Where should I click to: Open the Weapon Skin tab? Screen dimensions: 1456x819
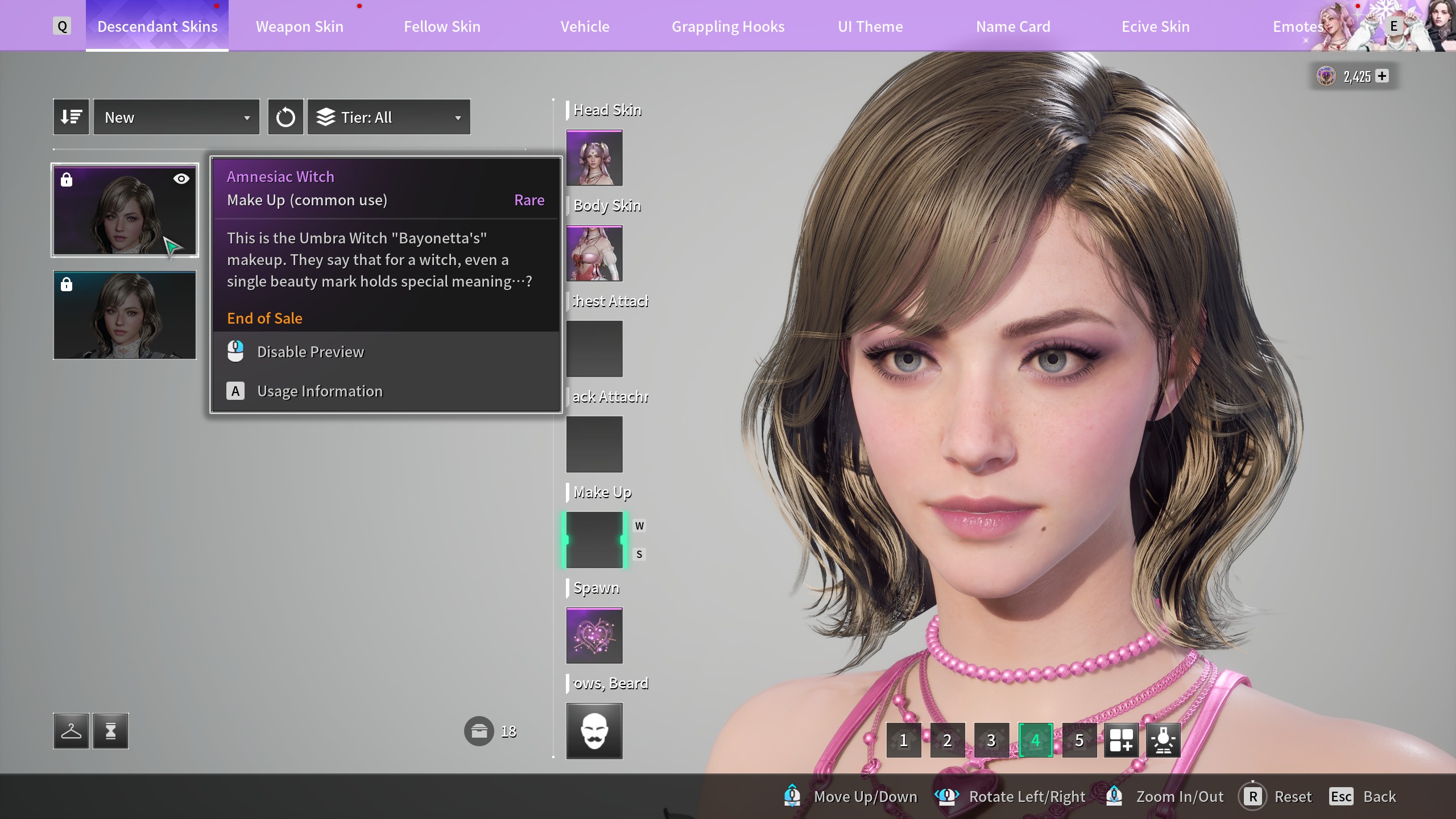click(x=300, y=27)
